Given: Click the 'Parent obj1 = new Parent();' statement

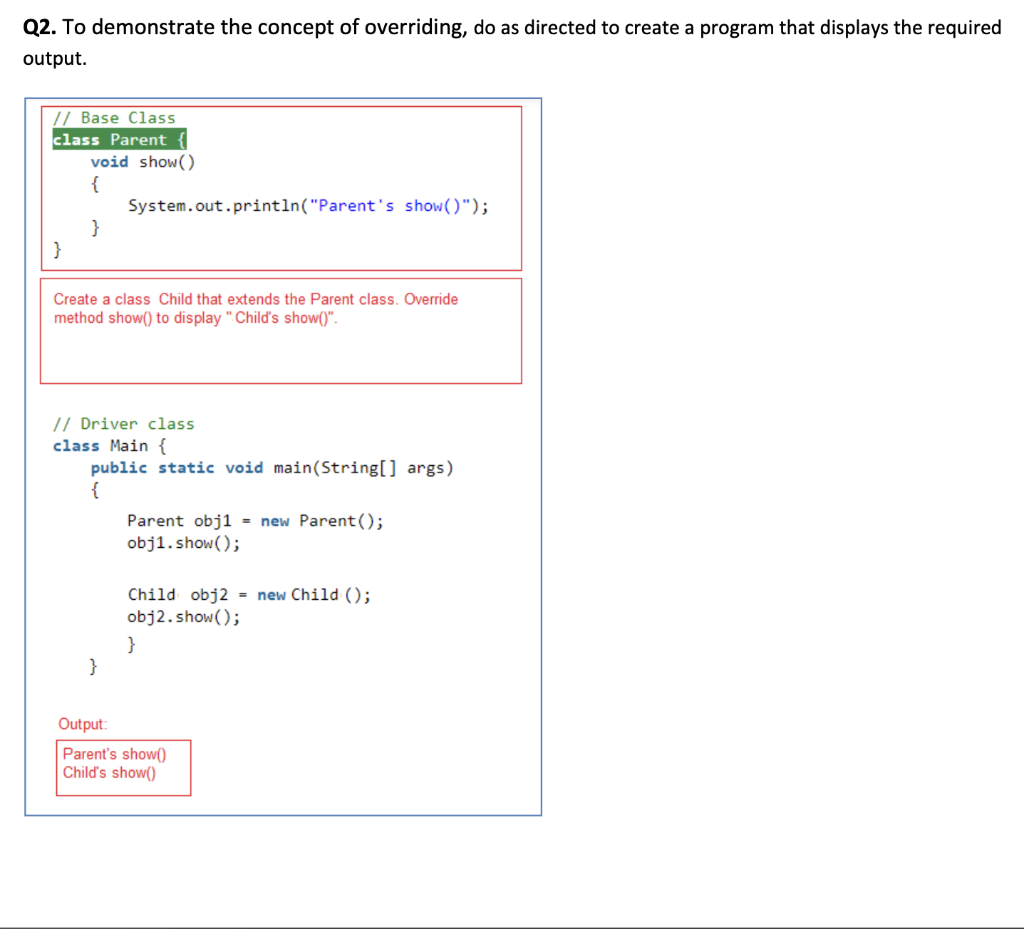Looking at the screenshot, I should (255, 520).
